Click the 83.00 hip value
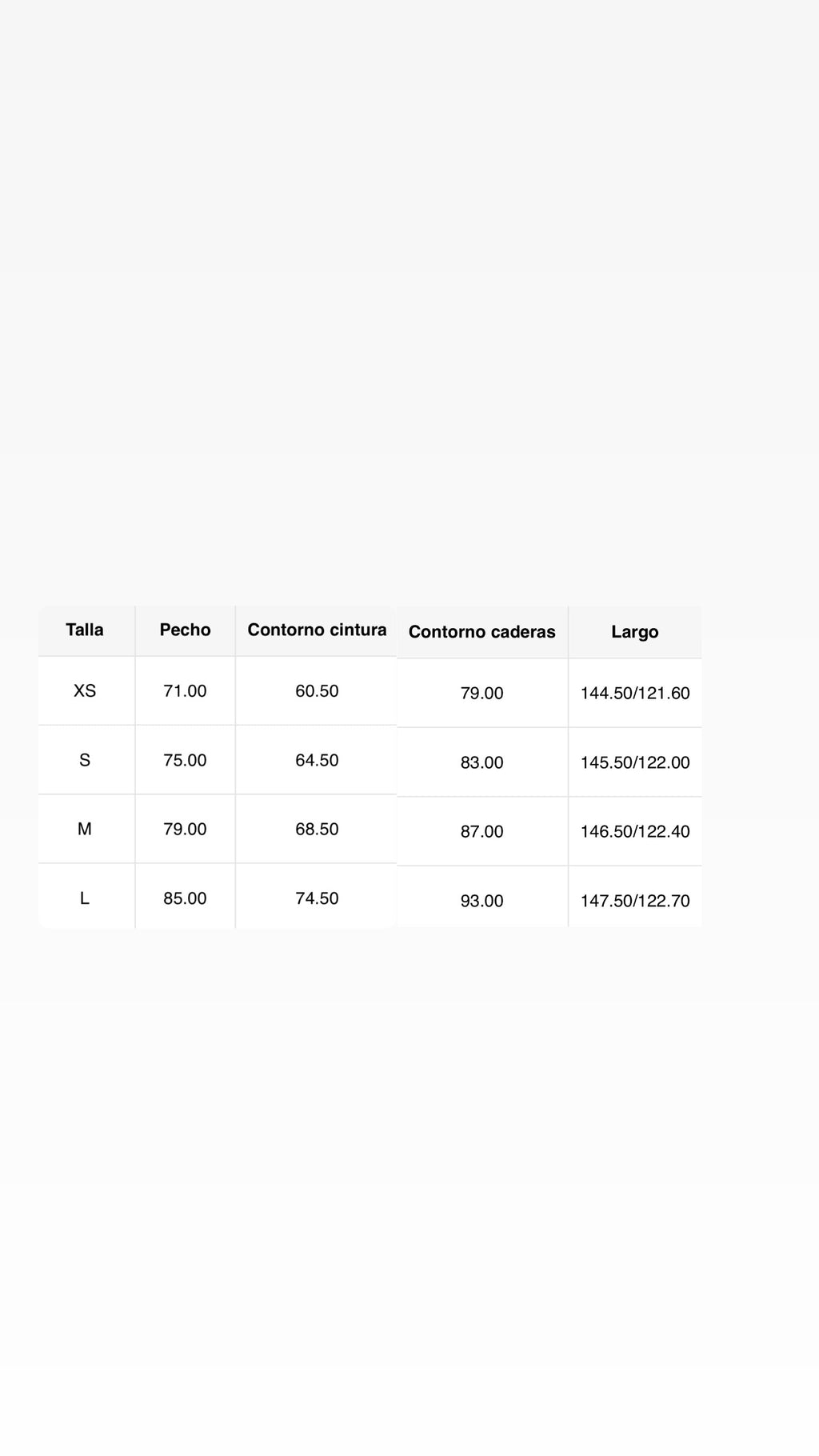819x1456 pixels. click(x=481, y=763)
